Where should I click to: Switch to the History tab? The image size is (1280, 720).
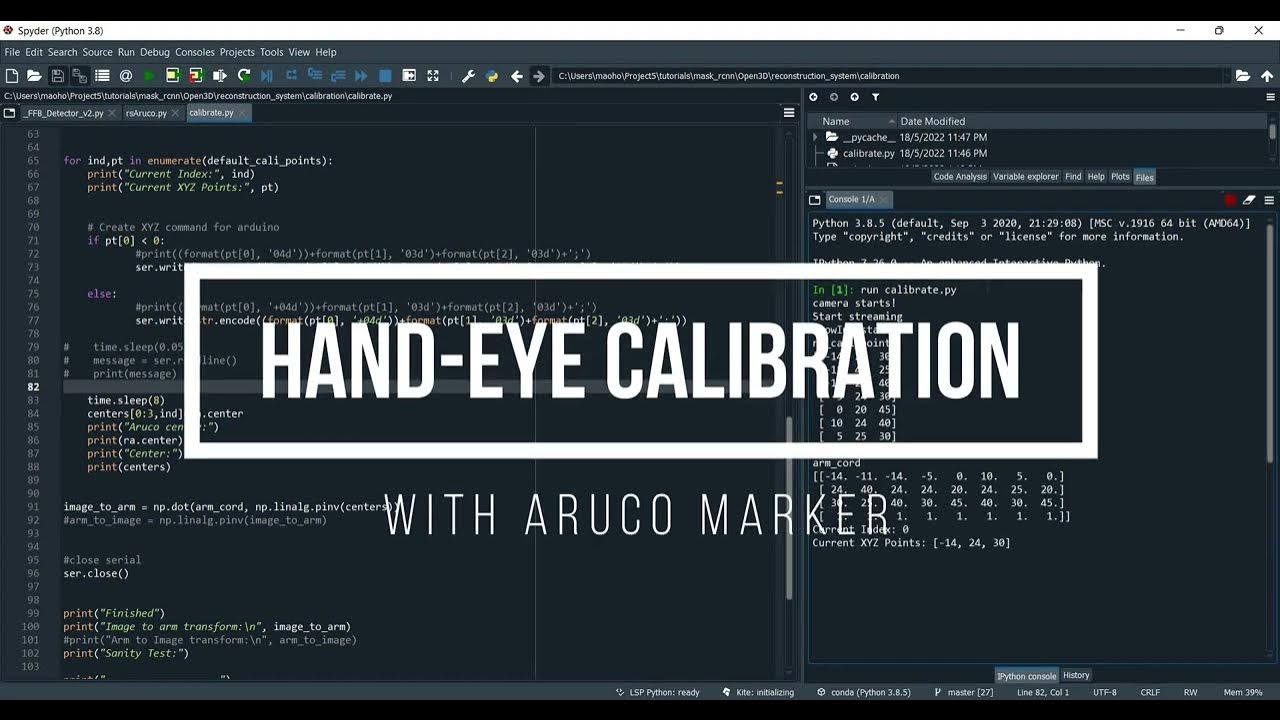[1076, 676]
